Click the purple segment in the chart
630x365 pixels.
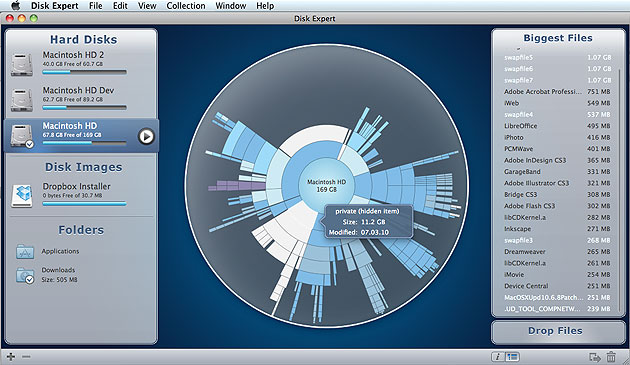click(x=236, y=186)
